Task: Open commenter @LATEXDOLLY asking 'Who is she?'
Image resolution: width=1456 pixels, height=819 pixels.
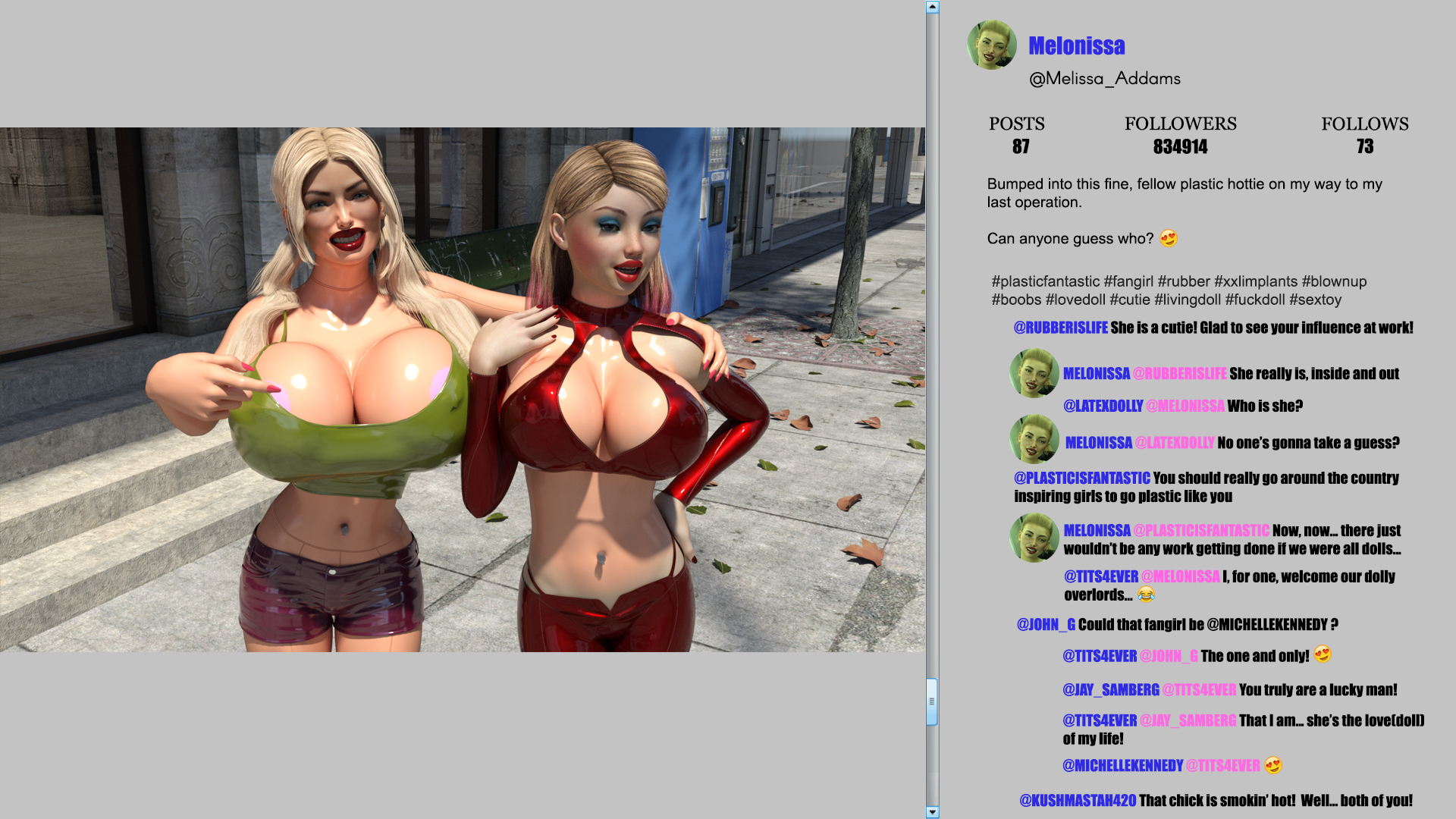Action: tap(1103, 406)
